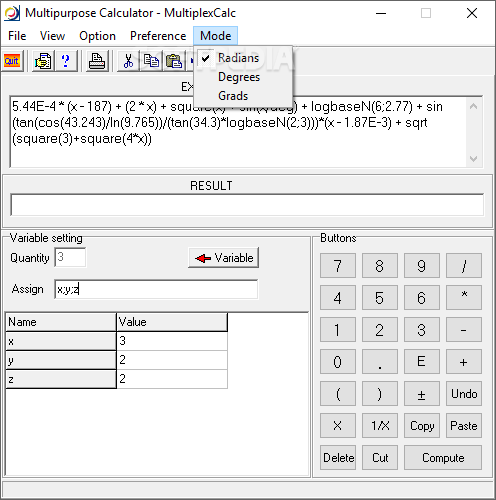Click the digit 8 button
Screen dimensions: 496x500
pyautogui.click(x=380, y=266)
